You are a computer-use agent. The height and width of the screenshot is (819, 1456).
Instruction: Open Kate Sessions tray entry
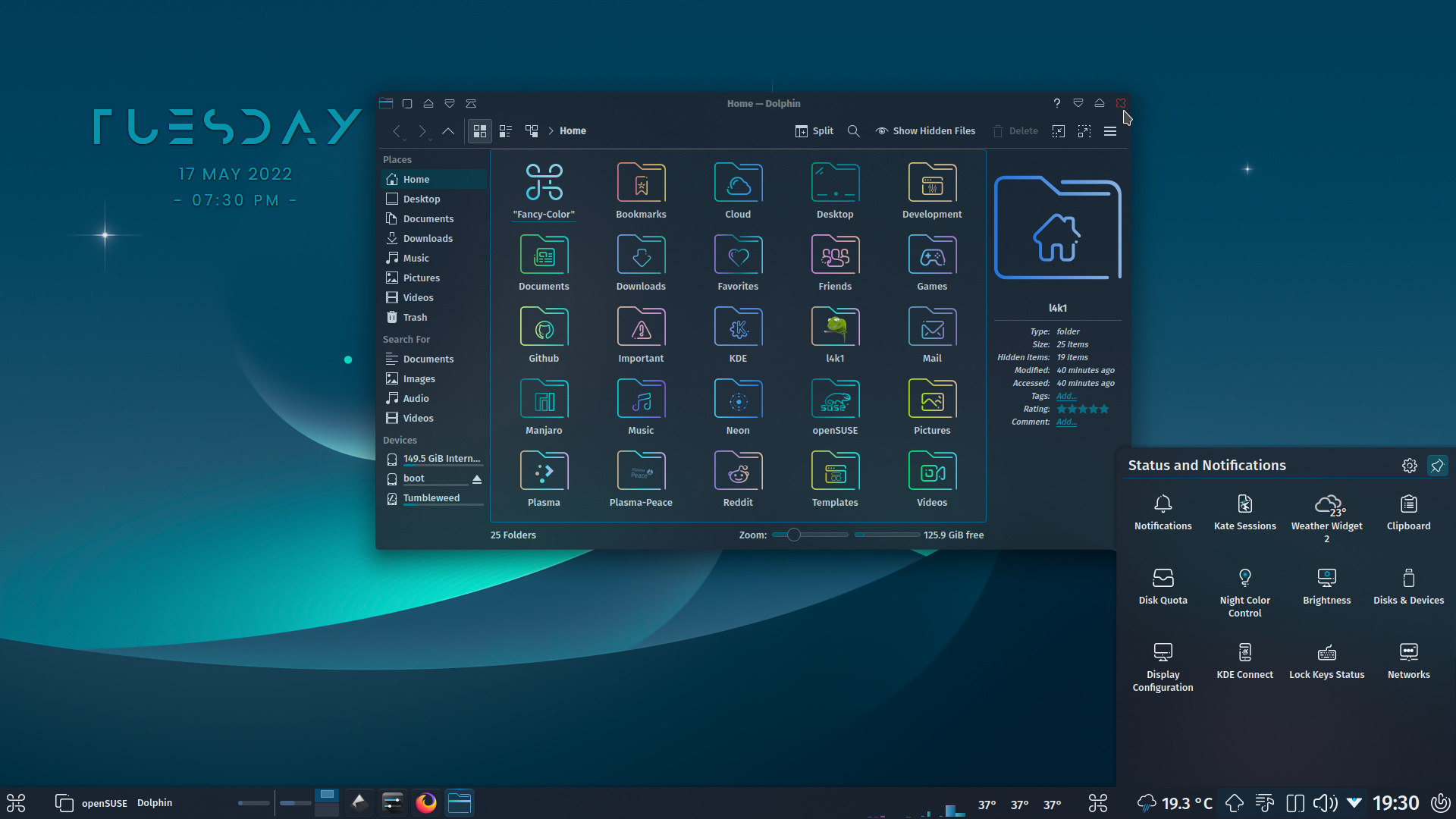click(x=1244, y=513)
